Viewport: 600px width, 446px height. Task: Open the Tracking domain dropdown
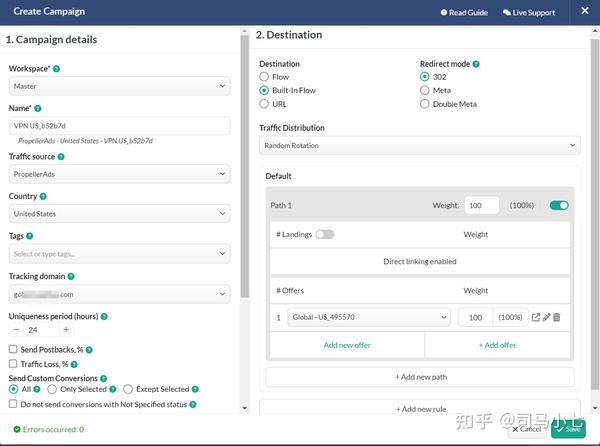pyautogui.click(x=119, y=295)
